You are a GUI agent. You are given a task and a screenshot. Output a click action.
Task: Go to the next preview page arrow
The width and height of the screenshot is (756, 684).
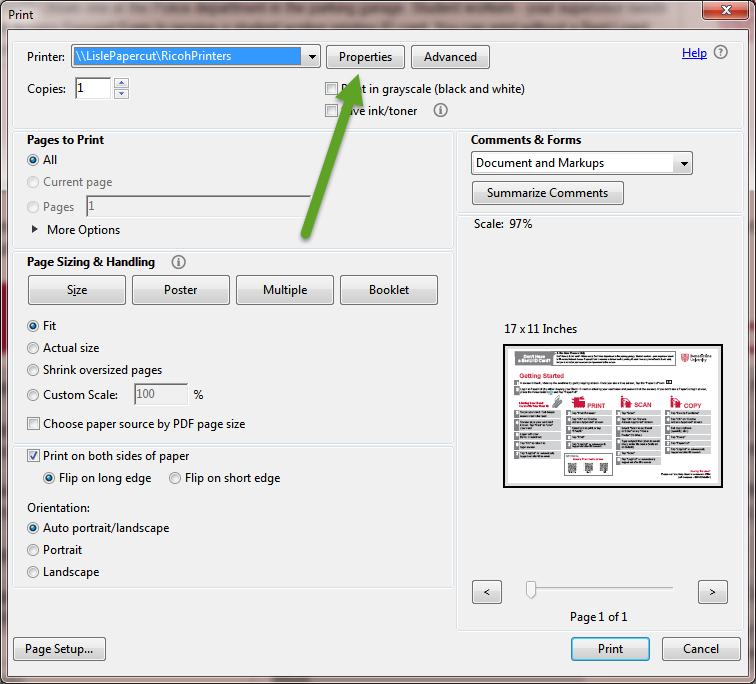(x=712, y=592)
